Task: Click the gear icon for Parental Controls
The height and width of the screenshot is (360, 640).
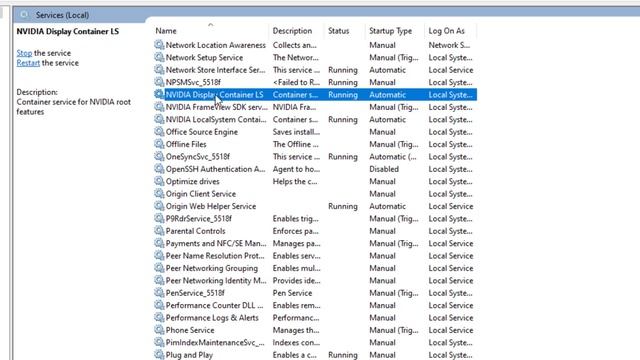Action: (159, 231)
